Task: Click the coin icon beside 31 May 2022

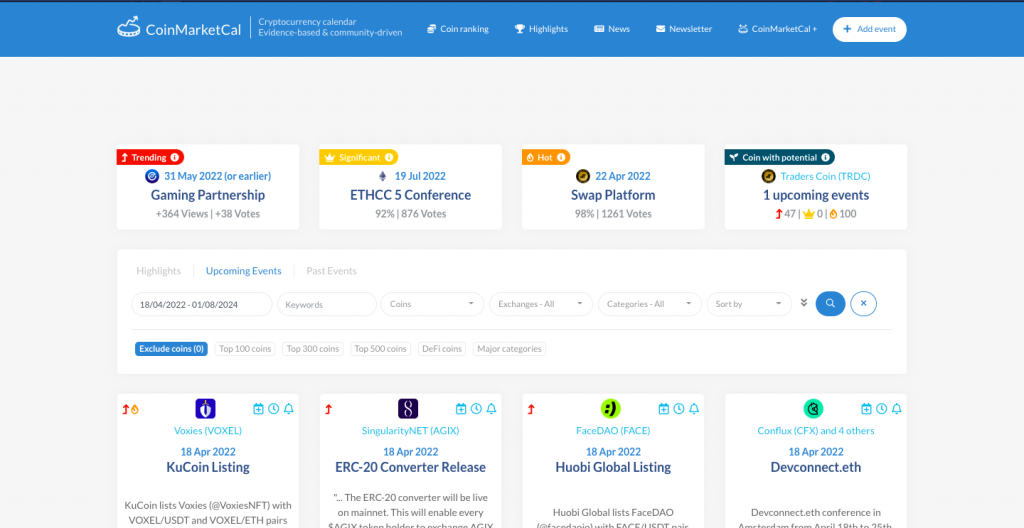Action: point(152,176)
